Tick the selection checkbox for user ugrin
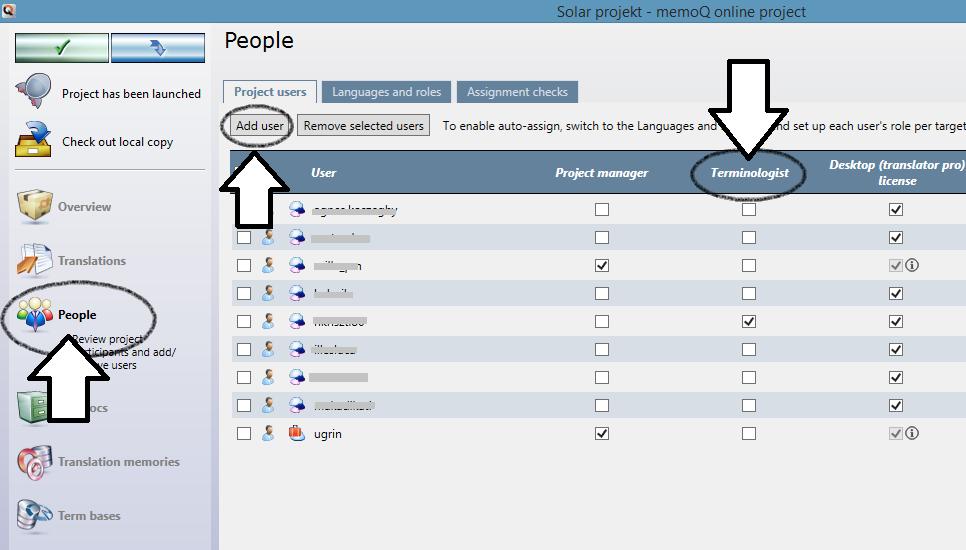This screenshot has height=550, width=966. (x=244, y=434)
